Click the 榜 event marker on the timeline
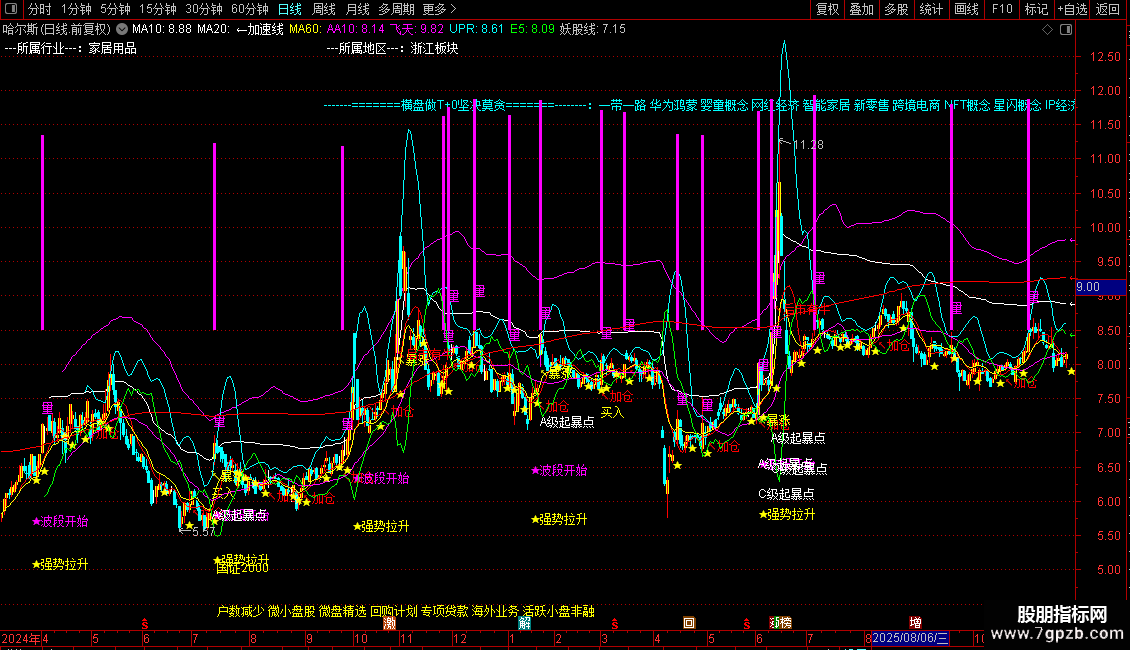 (x=785, y=623)
